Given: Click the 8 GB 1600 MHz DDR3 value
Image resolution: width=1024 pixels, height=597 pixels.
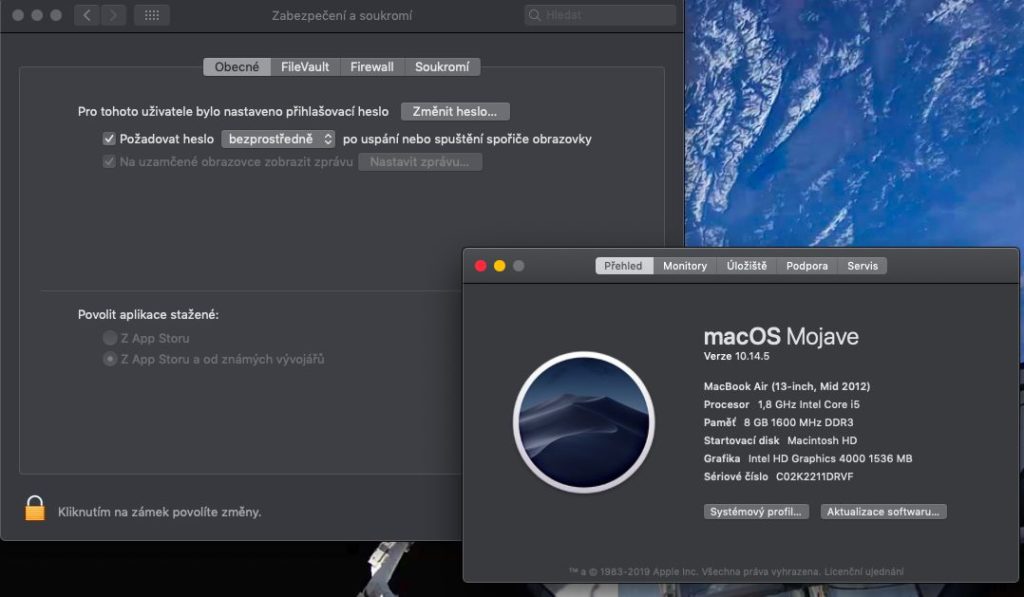Looking at the screenshot, I should click(x=798, y=423).
